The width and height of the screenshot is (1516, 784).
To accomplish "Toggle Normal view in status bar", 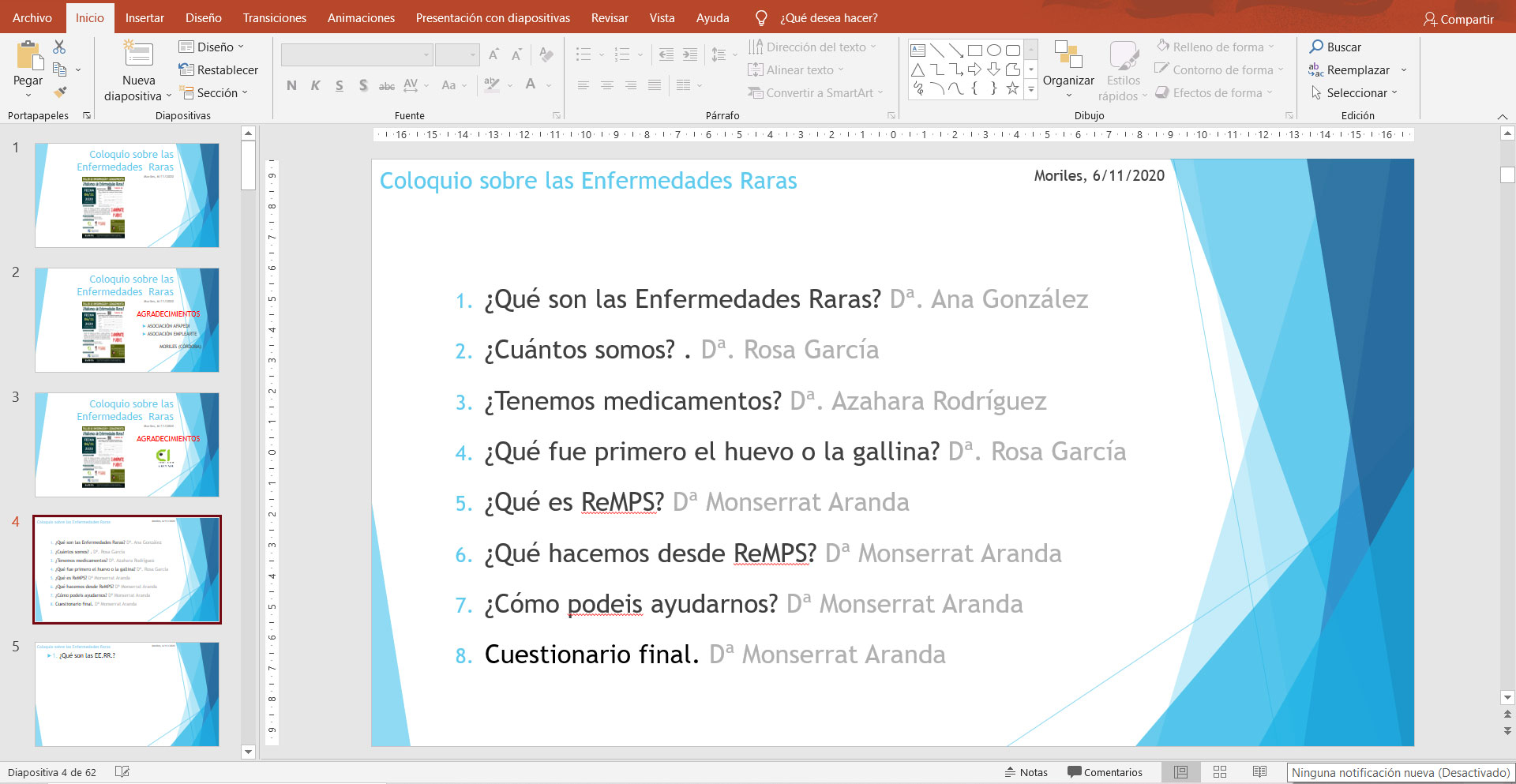I will click(x=1180, y=772).
